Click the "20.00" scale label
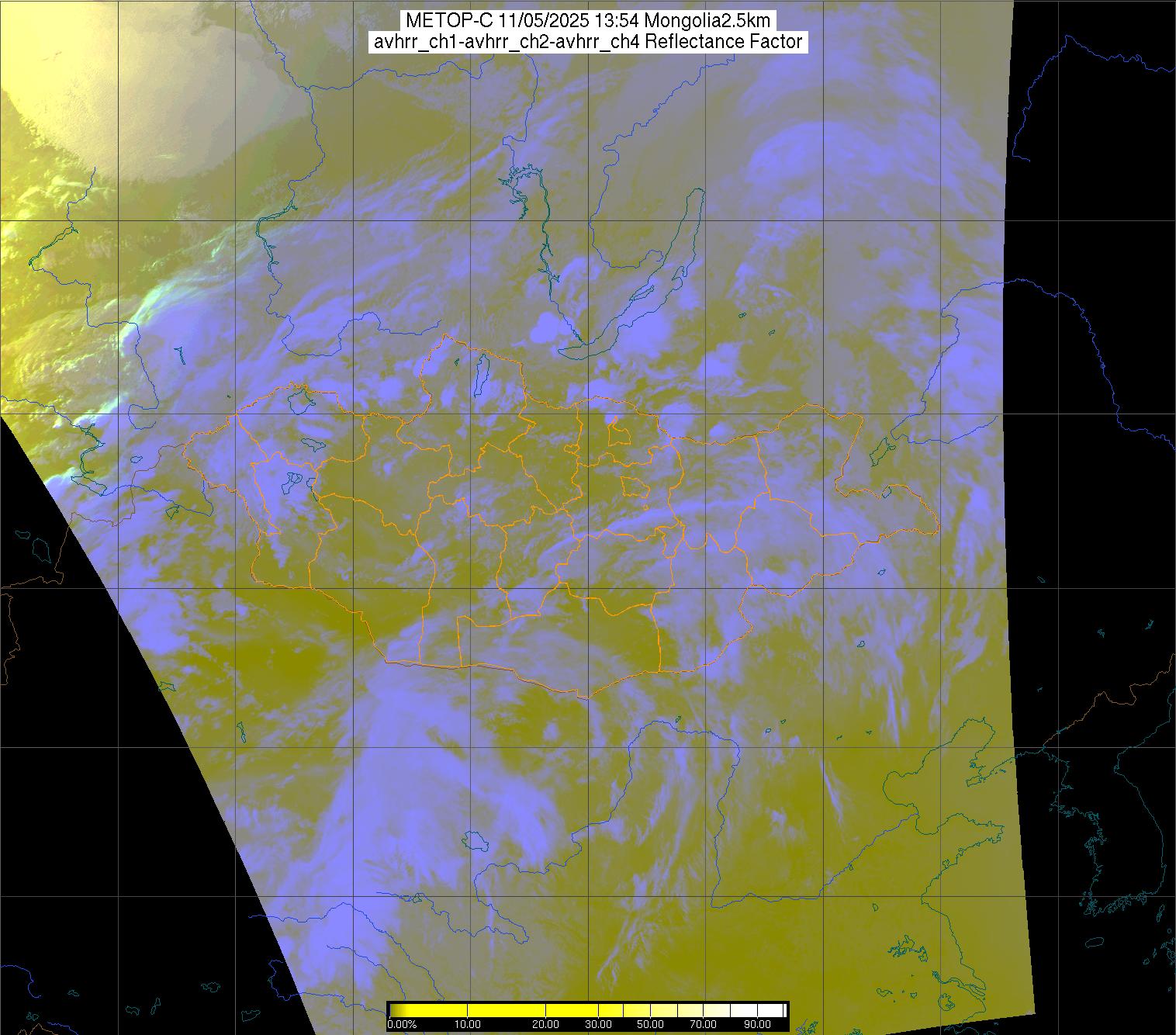Screen dimensions: 1176x1035 point(545,1024)
